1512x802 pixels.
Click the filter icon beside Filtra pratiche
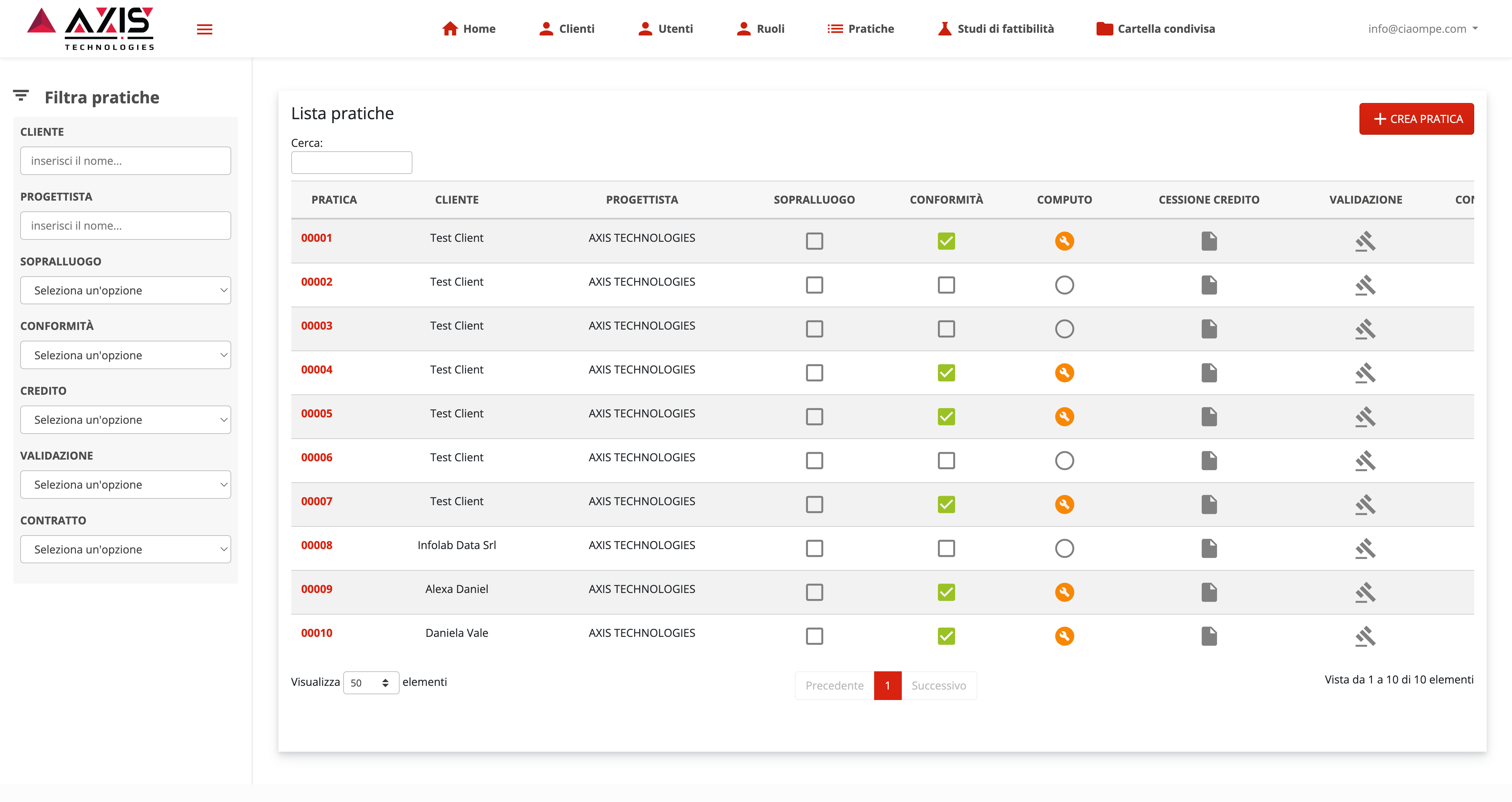point(21,96)
